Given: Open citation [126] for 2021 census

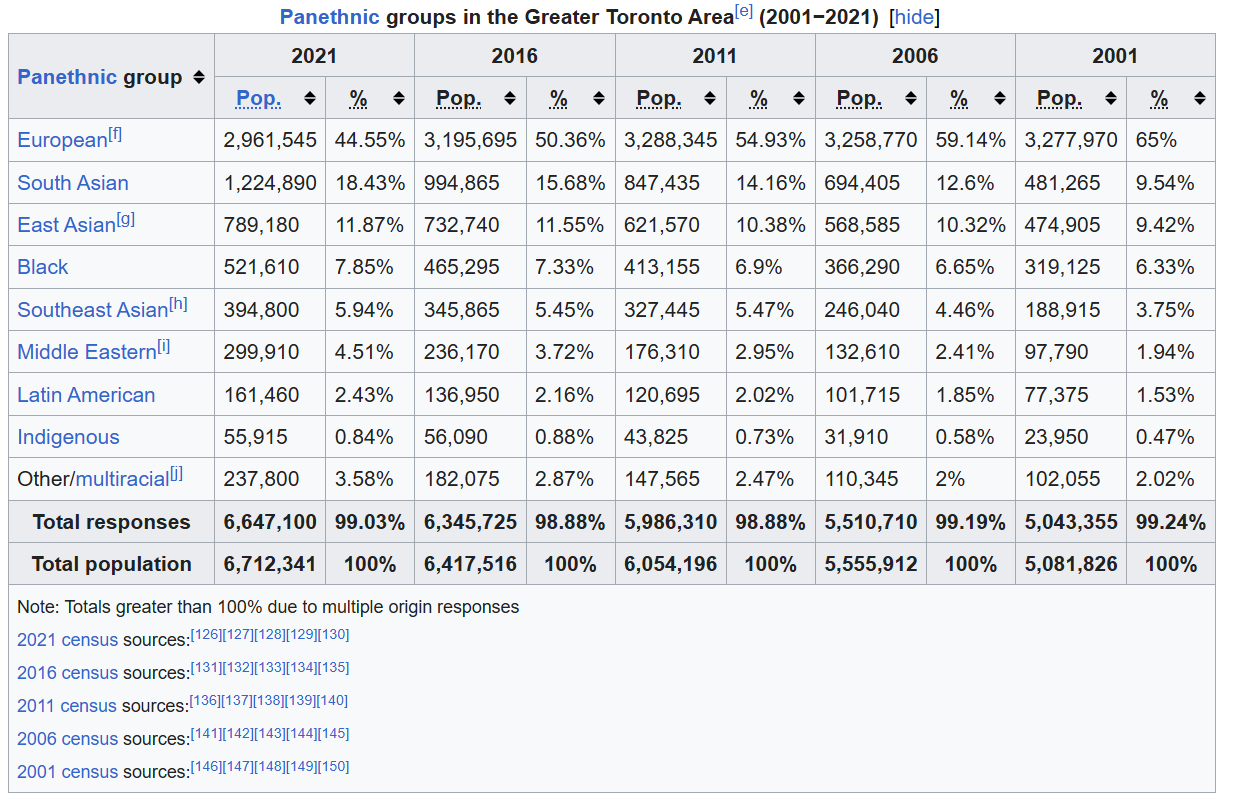Looking at the screenshot, I should 205,635.
